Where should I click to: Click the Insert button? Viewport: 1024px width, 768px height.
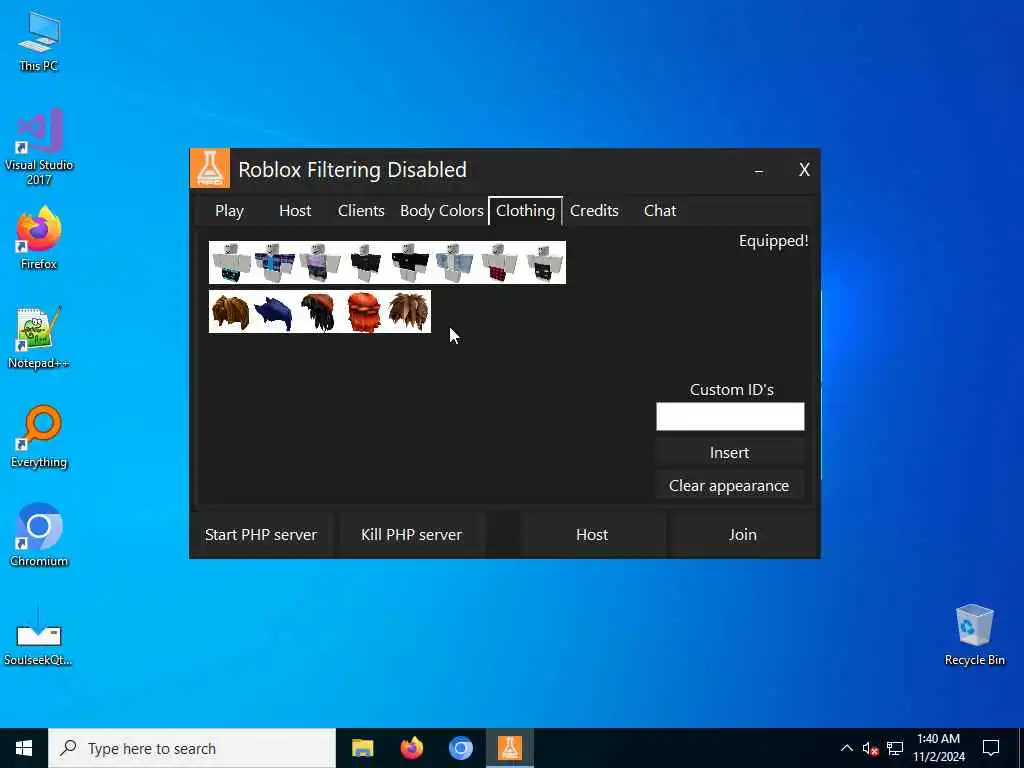click(729, 453)
